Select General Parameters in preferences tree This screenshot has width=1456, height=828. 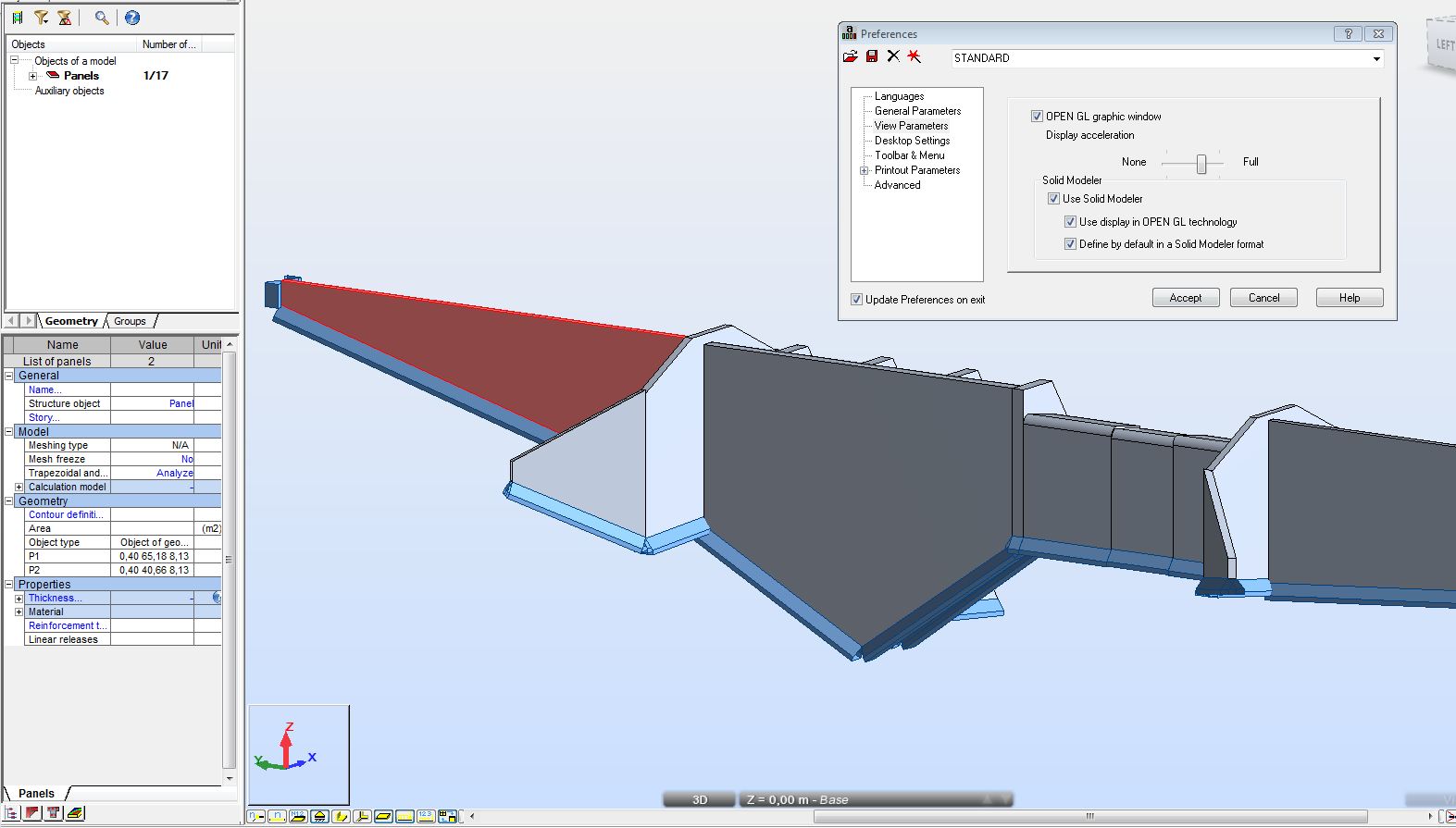point(917,111)
